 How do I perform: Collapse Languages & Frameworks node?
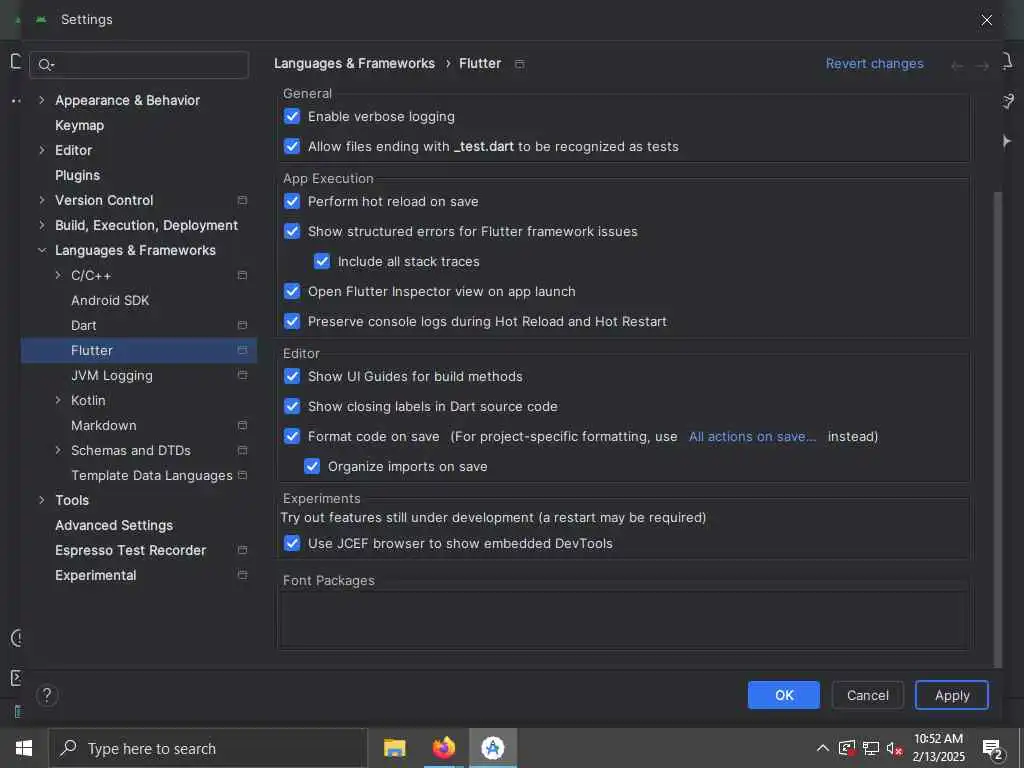pos(42,250)
